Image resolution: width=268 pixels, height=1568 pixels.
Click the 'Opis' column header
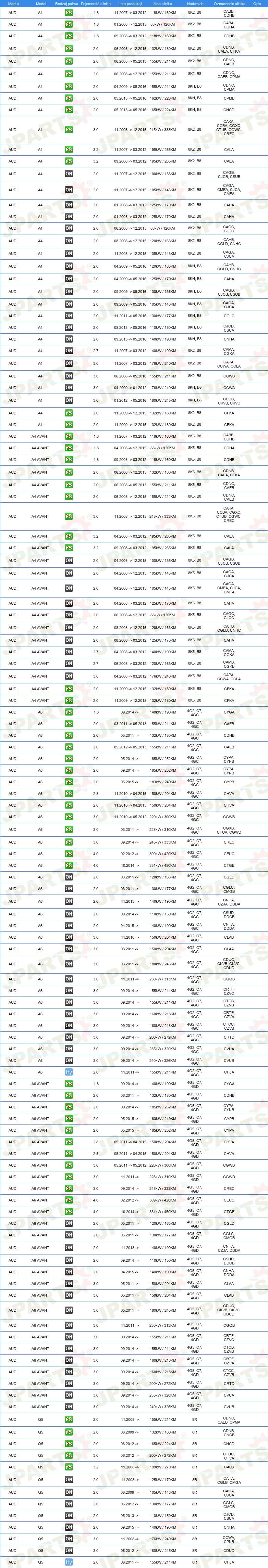(x=257, y=4)
